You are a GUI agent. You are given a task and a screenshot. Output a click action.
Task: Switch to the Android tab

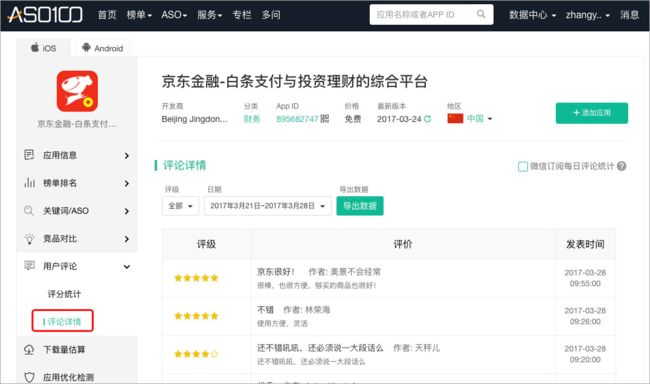[x=102, y=48]
